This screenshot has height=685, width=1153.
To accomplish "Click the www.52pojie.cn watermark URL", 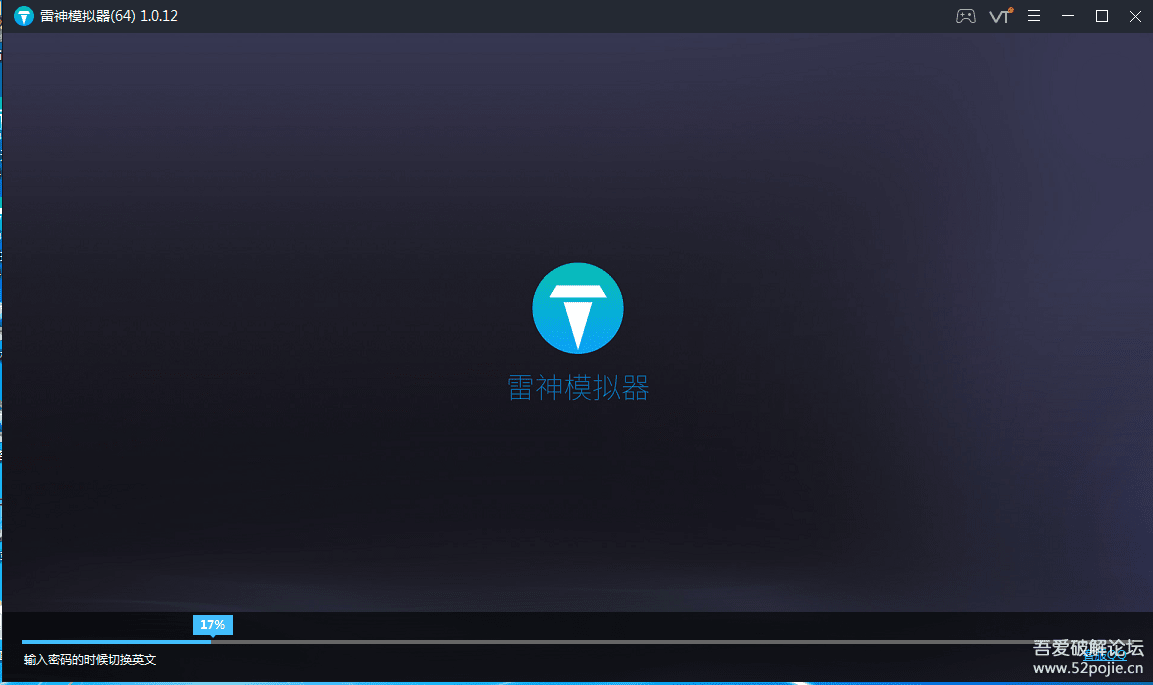I will point(1087,668).
